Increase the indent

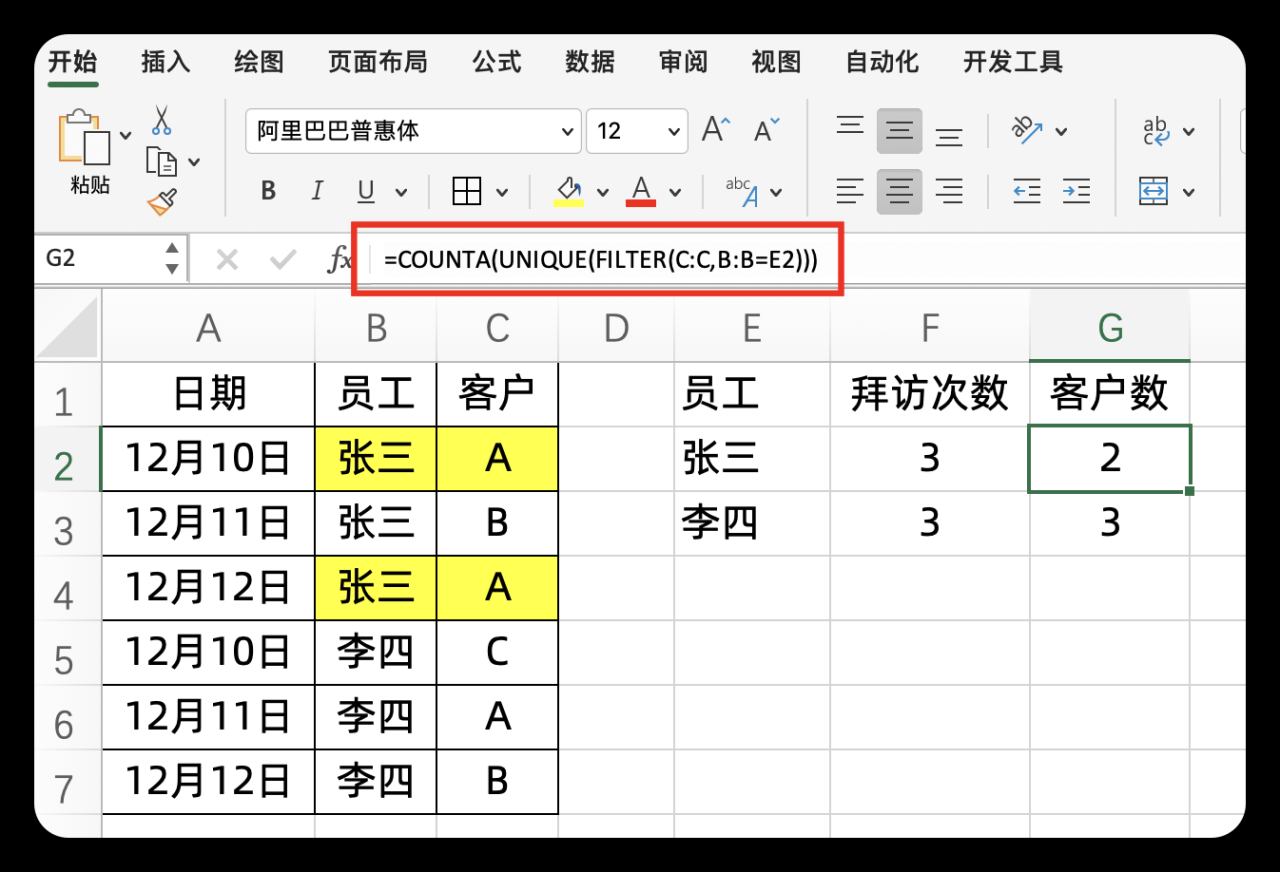pyautogui.click(x=1076, y=191)
